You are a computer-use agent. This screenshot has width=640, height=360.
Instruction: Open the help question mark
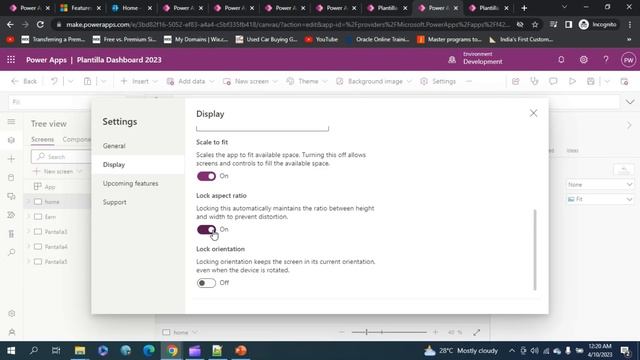(x=606, y=60)
